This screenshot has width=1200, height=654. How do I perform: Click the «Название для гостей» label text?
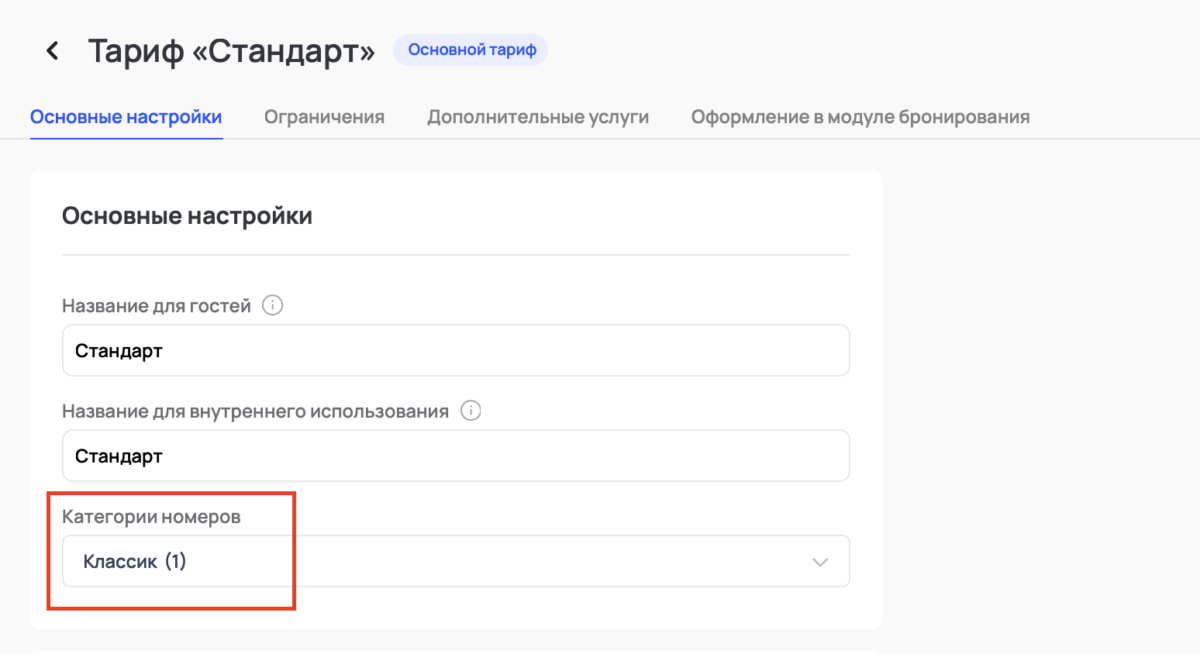155,305
